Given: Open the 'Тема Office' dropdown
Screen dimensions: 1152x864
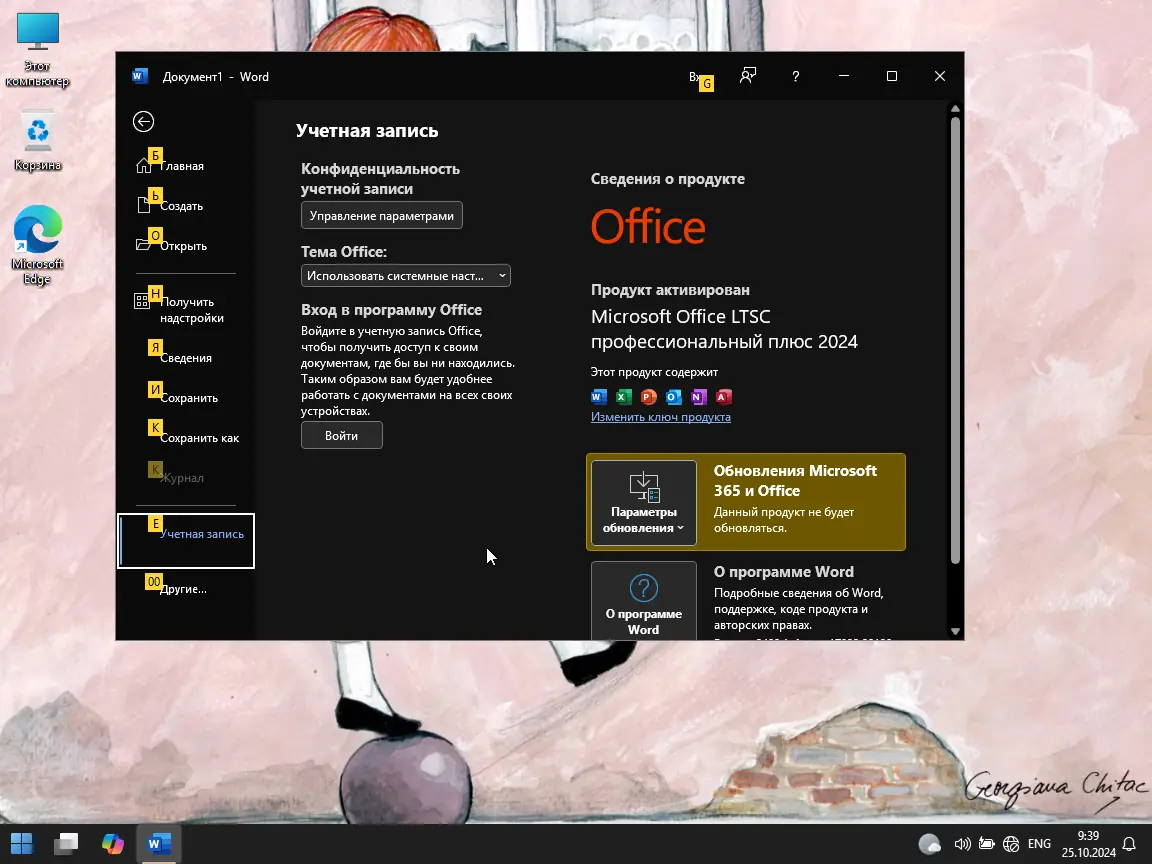Looking at the screenshot, I should (405, 275).
